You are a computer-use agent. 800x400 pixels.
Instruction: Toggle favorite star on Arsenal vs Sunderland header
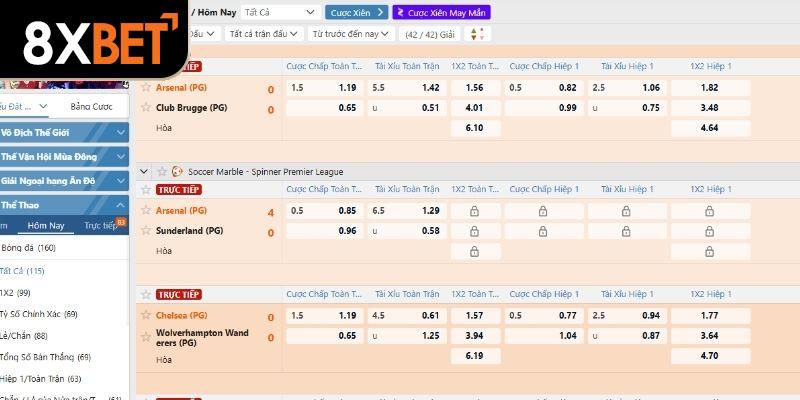[145, 189]
